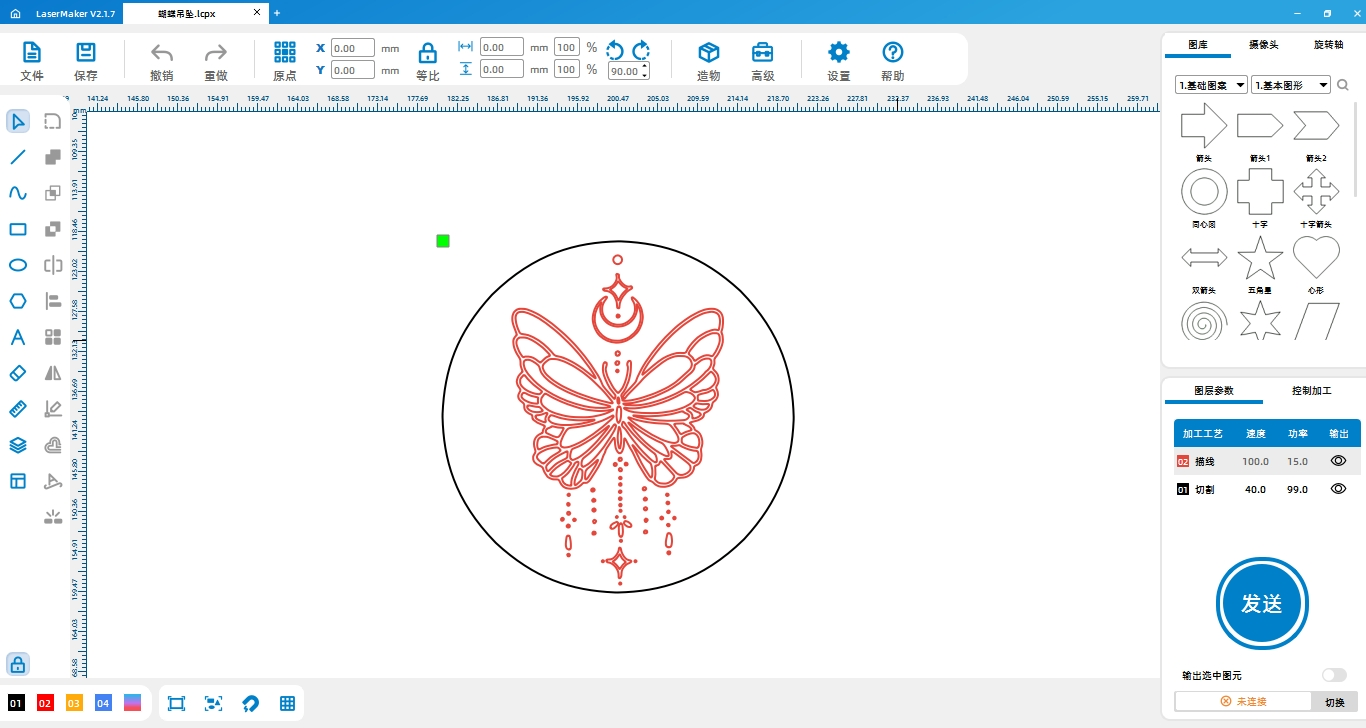The height and width of the screenshot is (728, 1366).
Task: Open the stacked layers tool
Action: 18,445
